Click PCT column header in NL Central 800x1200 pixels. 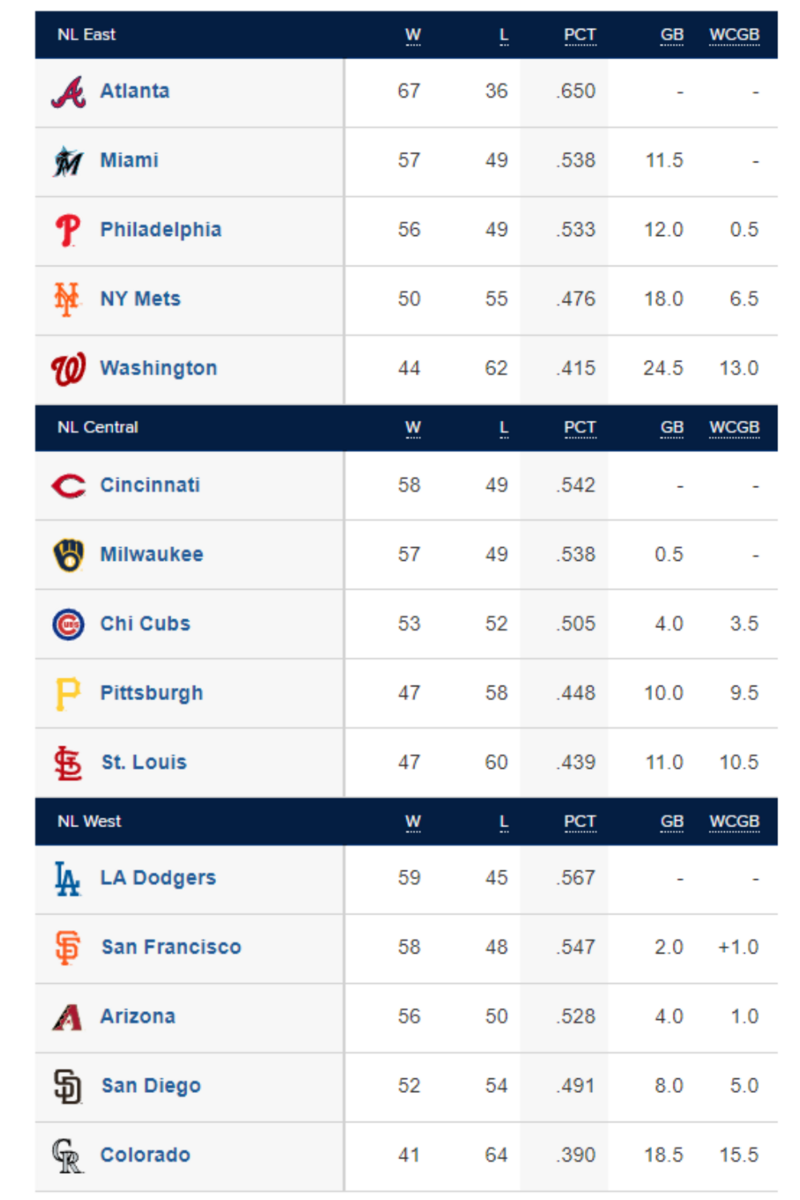(x=580, y=428)
